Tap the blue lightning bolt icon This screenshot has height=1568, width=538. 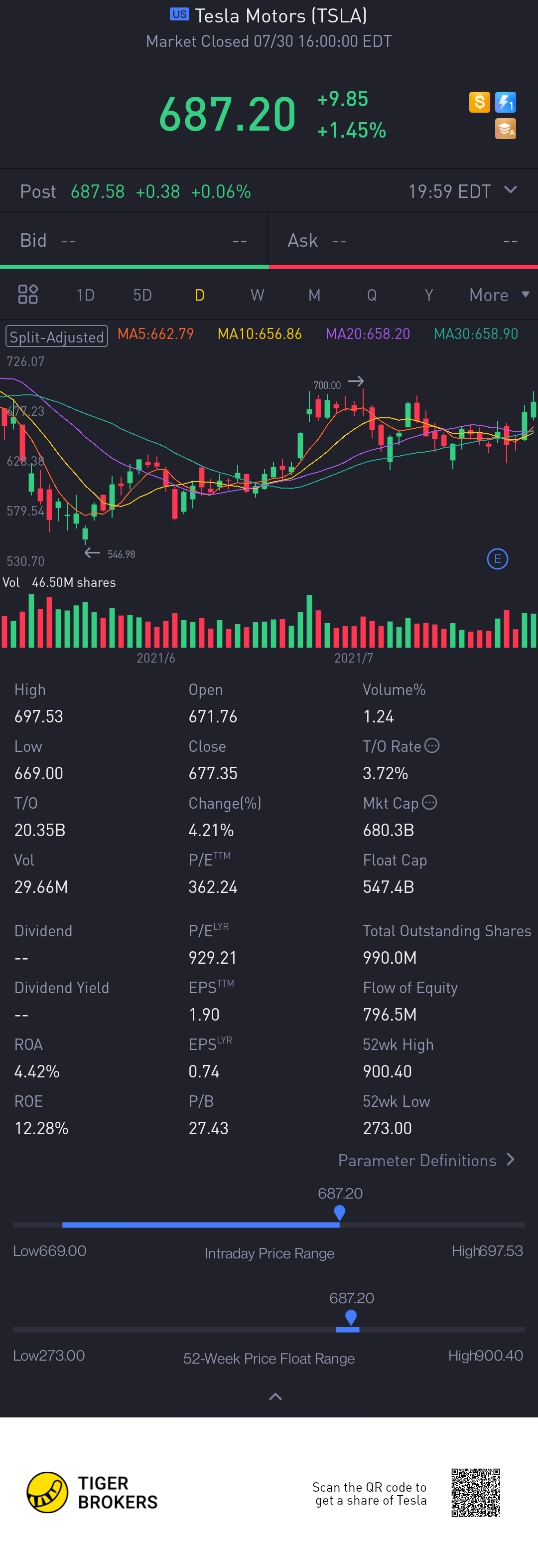505,102
